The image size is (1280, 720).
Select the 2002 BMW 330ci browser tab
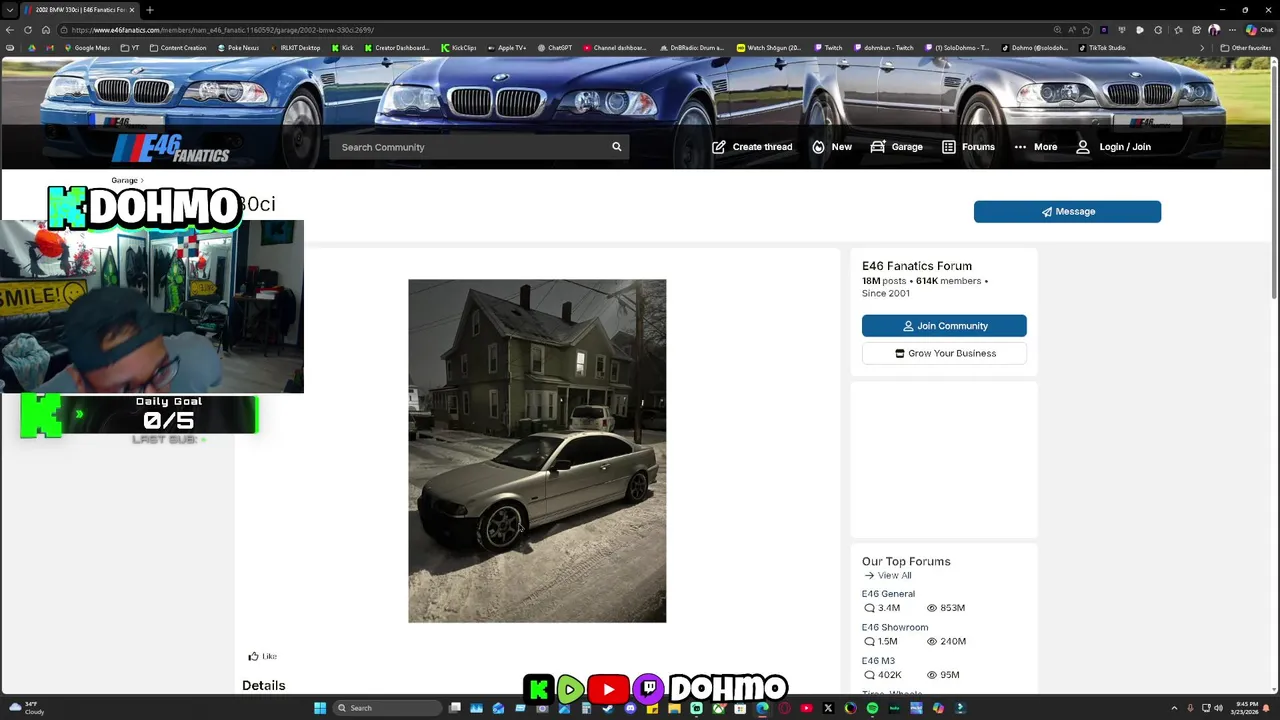point(80,10)
